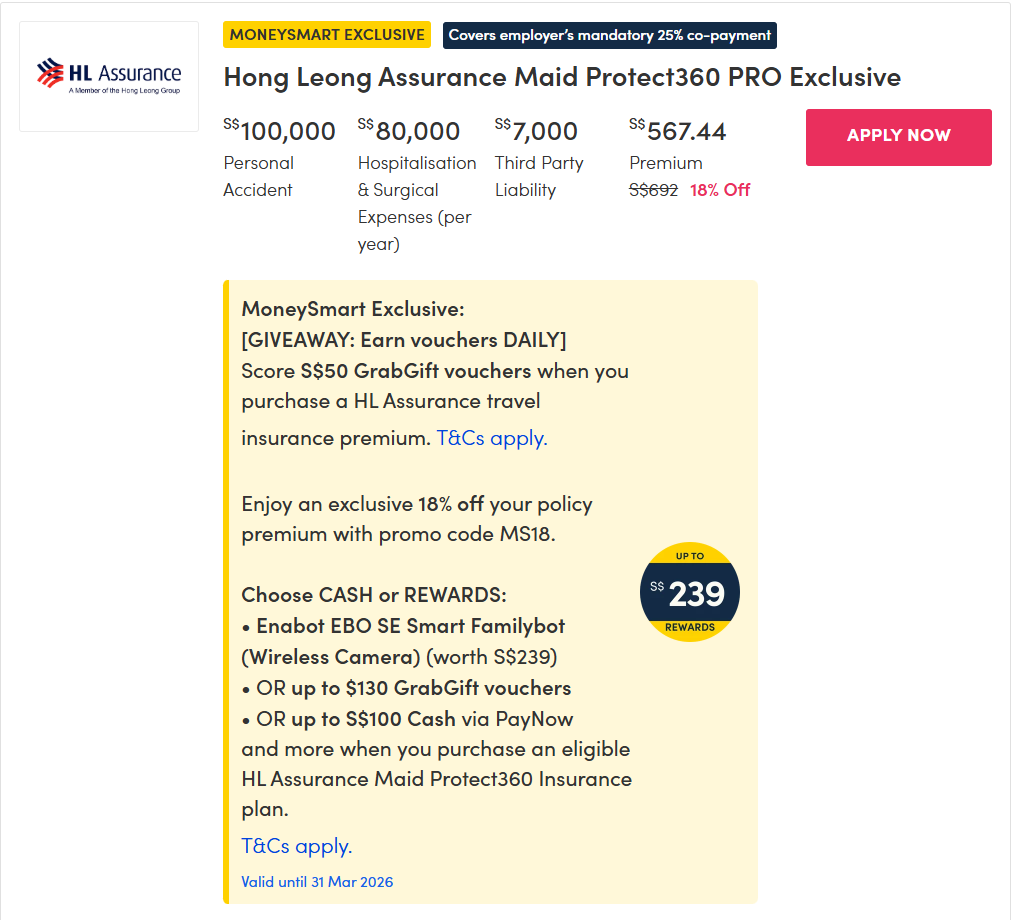Open the T&Cs apply link after travel insurance
This screenshot has width=1019, height=920.
coord(492,438)
